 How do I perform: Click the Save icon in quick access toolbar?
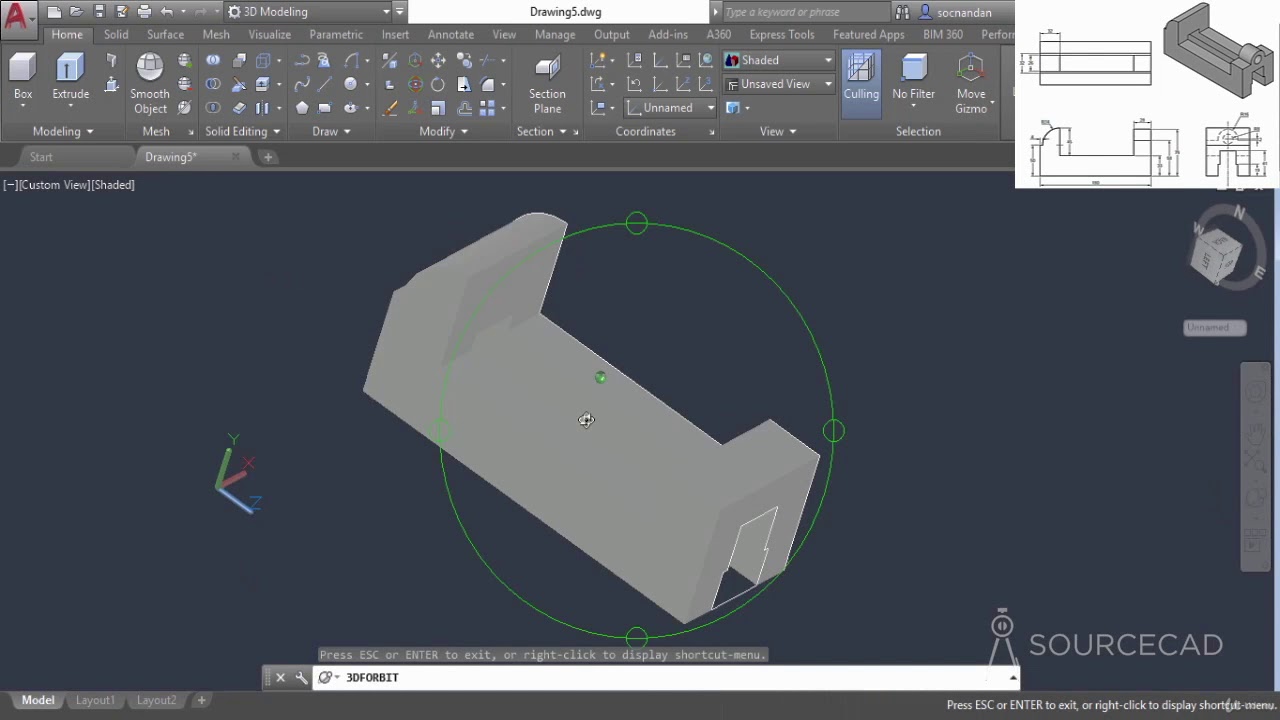[99, 12]
